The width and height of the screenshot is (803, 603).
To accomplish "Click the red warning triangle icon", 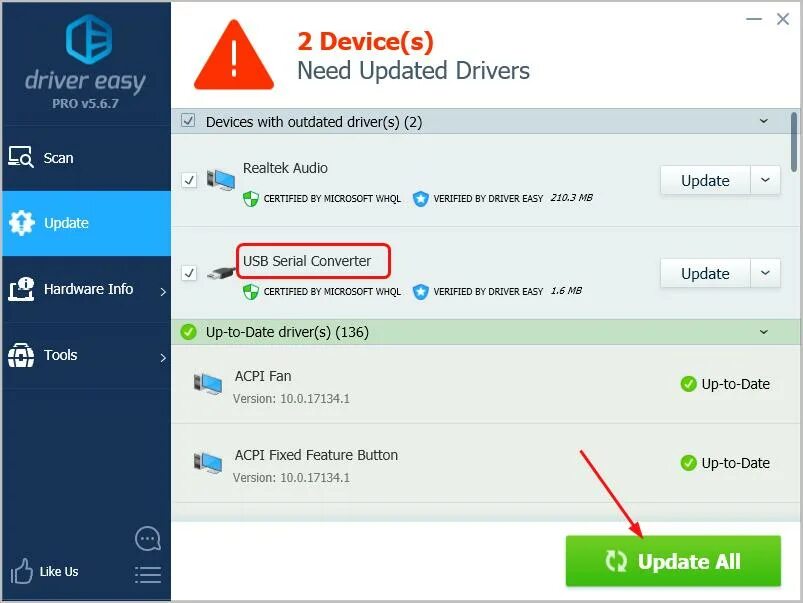I will 234,56.
